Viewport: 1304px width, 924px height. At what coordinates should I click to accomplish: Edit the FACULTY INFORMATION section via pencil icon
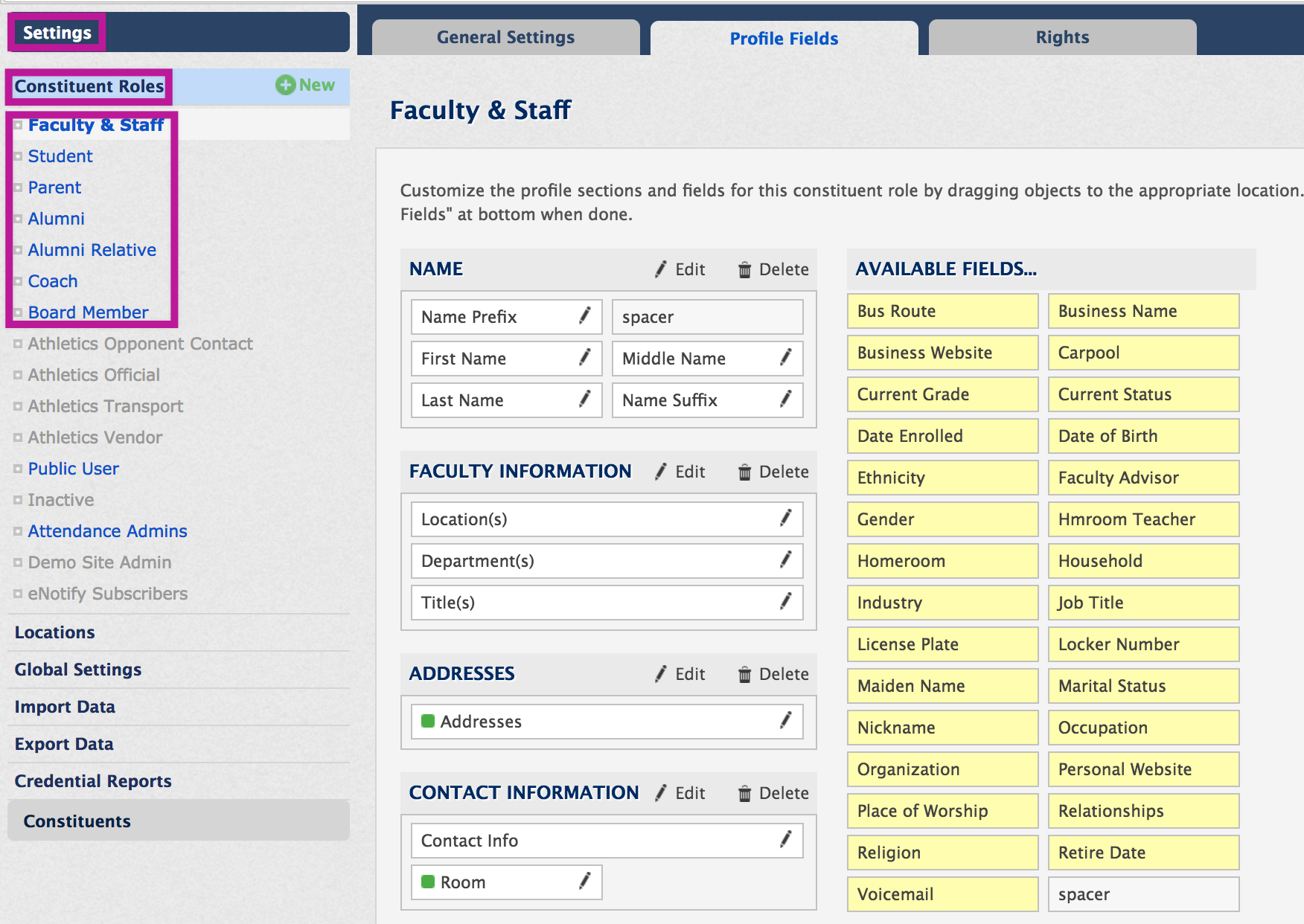click(x=659, y=472)
